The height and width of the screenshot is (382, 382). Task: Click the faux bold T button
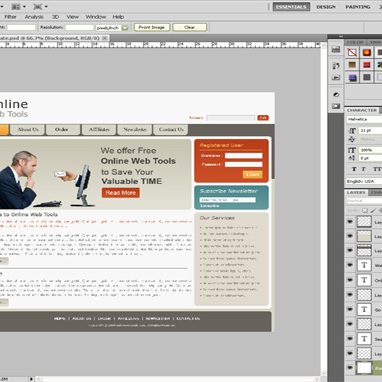(354, 169)
